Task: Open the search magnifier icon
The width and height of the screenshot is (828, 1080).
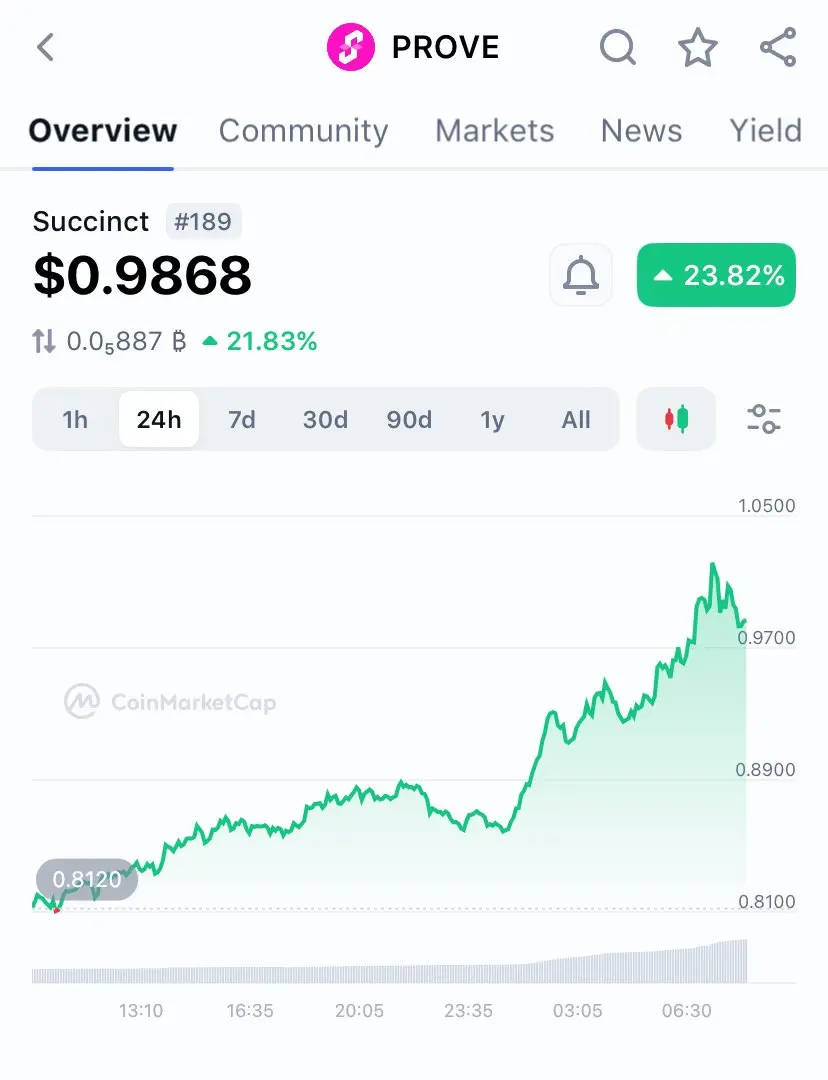Action: (617, 47)
